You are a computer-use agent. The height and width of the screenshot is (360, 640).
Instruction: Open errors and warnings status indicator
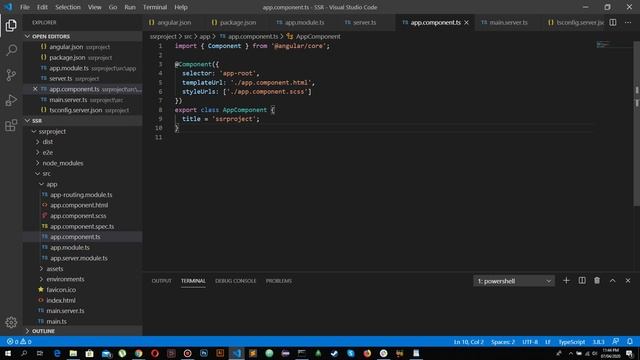[x=19, y=342]
